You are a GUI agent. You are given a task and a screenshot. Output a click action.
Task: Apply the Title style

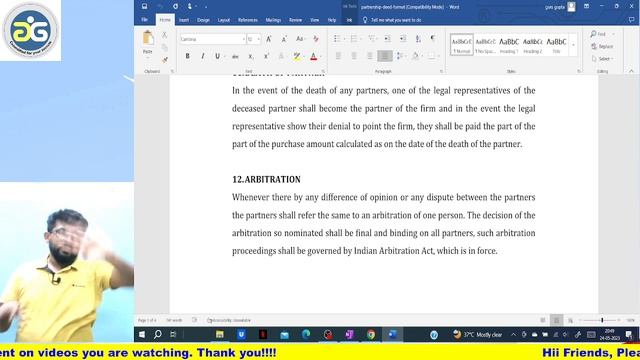tap(556, 44)
